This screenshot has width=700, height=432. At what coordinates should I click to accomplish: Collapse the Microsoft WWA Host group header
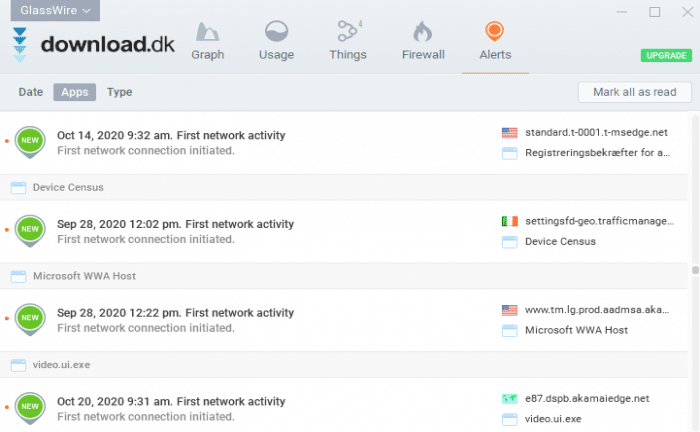pos(84,276)
